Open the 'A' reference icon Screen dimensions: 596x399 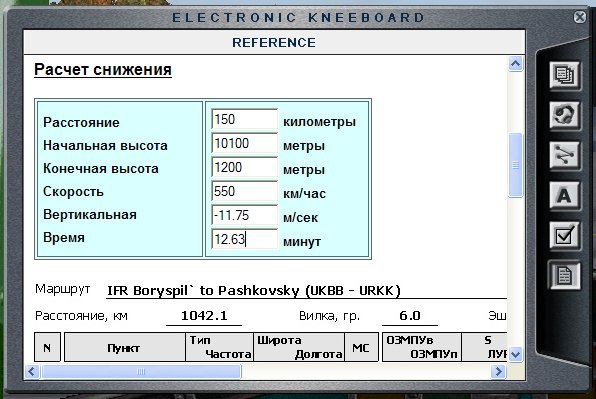click(x=564, y=196)
